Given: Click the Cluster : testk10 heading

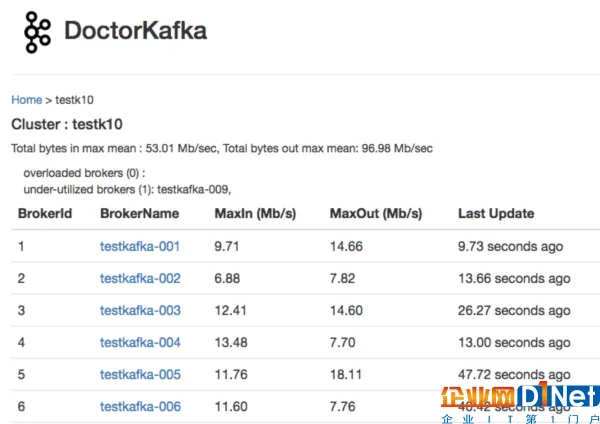Looking at the screenshot, I should [x=66, y=124].
